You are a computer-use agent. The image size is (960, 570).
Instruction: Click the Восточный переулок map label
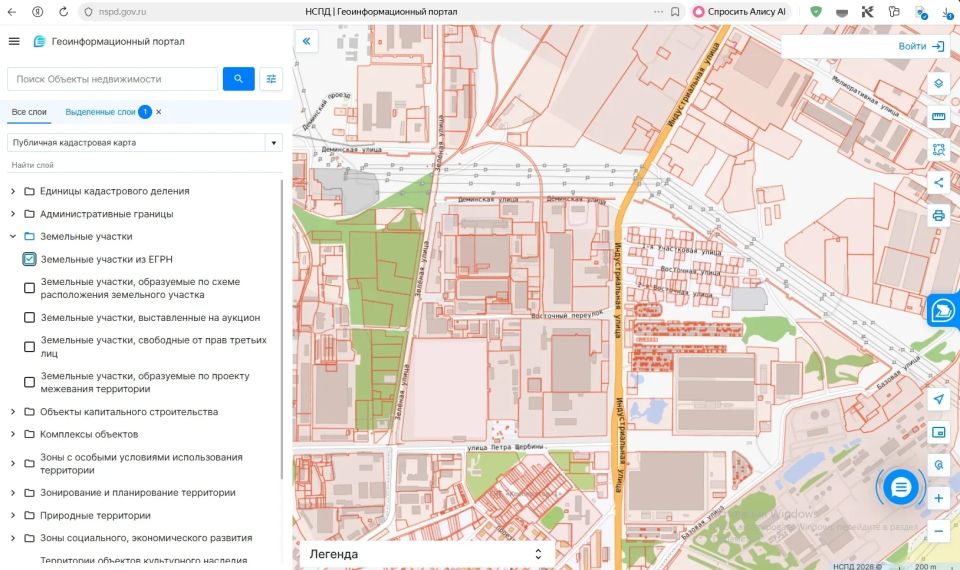tap(567, 315)
